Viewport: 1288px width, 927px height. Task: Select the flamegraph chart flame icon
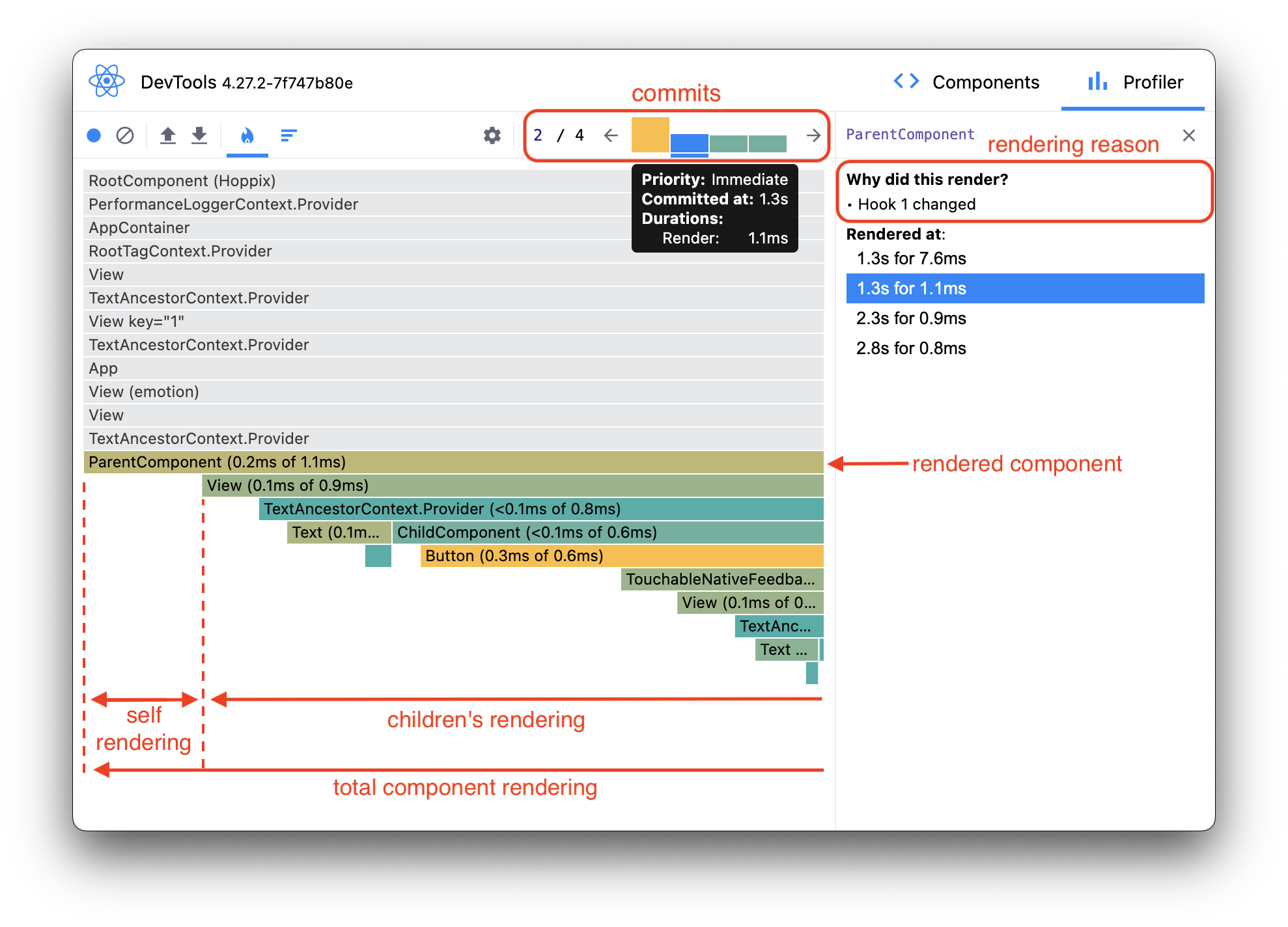tap(247, 135)
